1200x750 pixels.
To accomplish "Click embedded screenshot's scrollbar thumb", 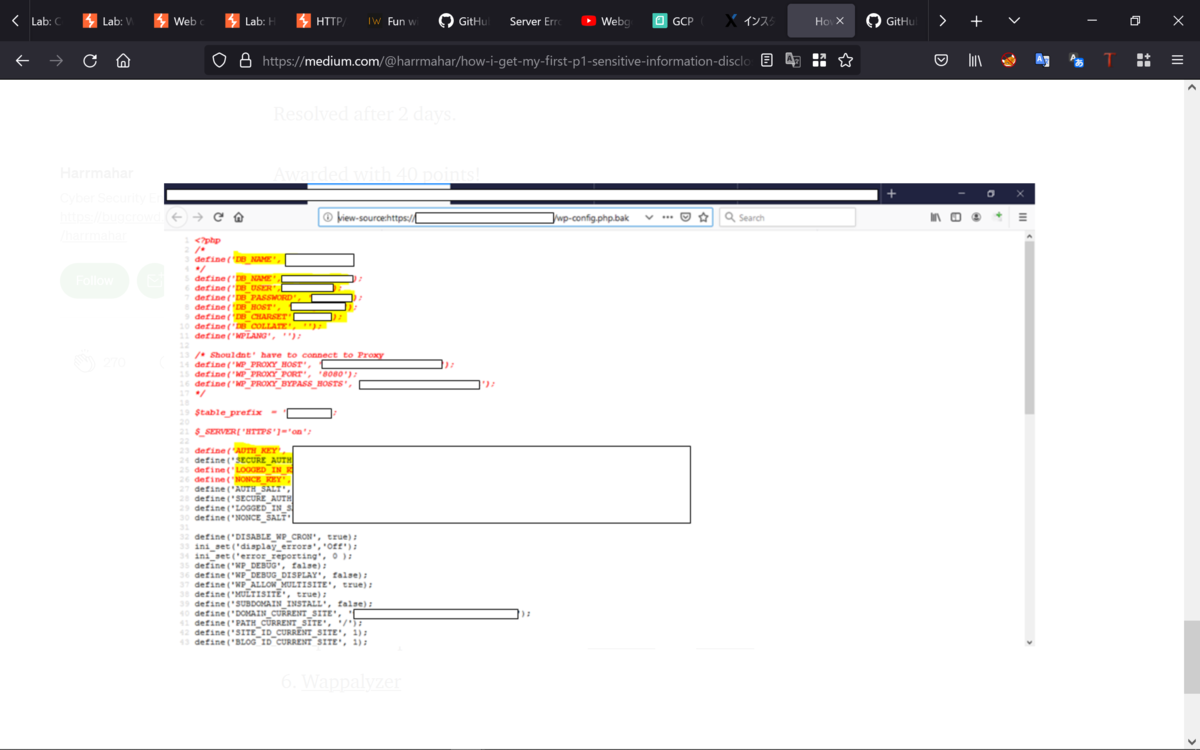I will tap(1030, 328).
